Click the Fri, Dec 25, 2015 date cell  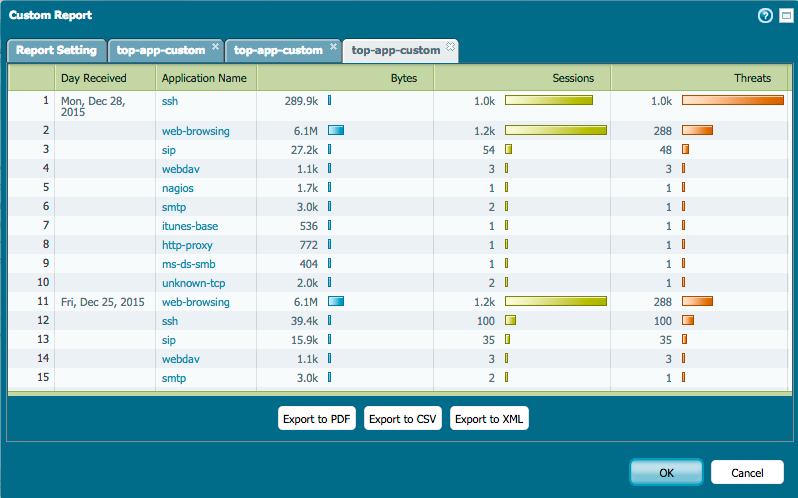point(103,302)
